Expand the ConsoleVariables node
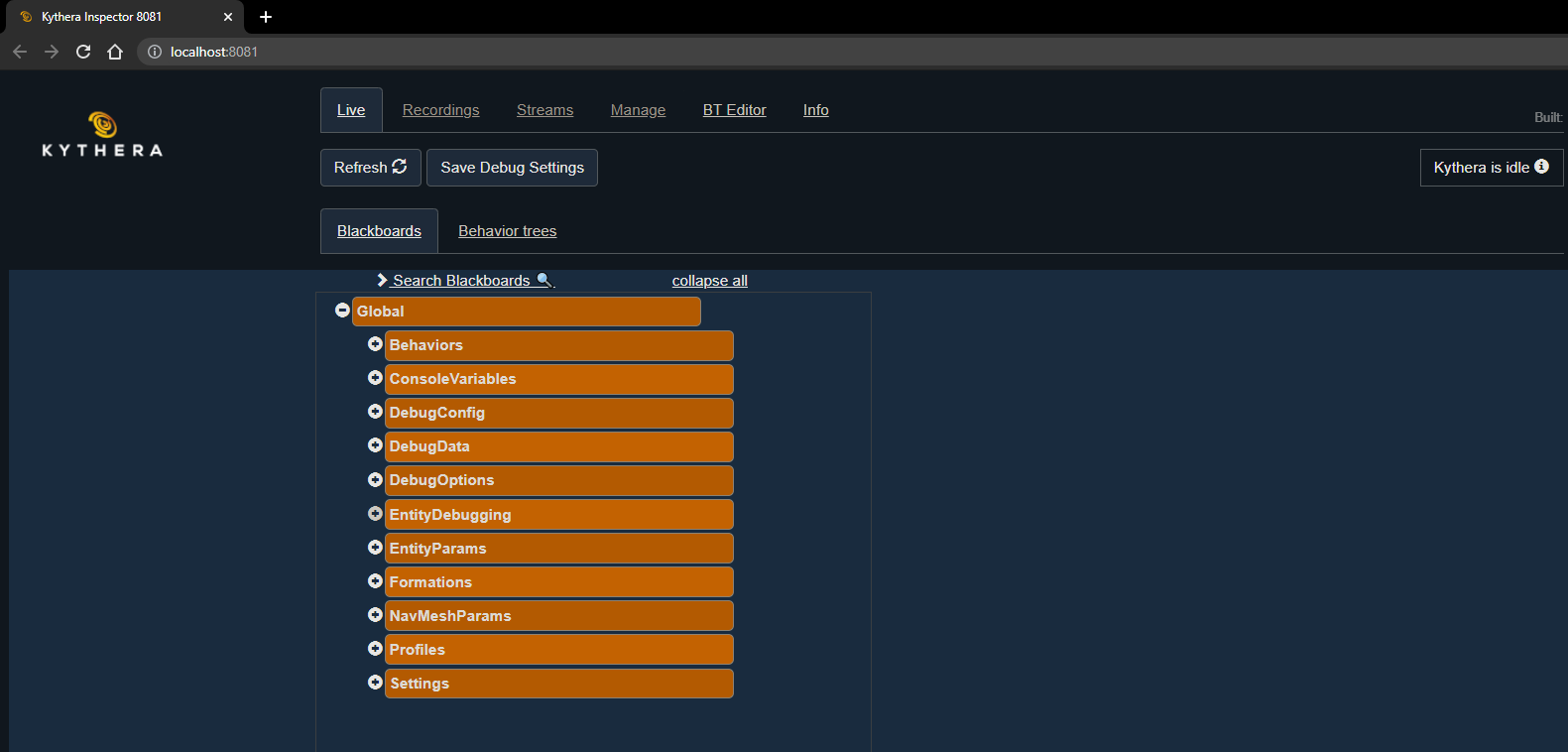This screenshot has height=752, width=1568. 375,378
